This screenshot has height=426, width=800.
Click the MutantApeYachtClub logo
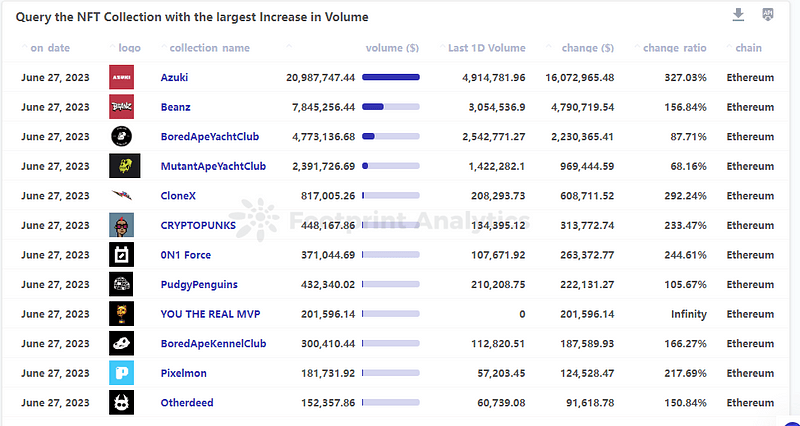(x=124, y=166)
